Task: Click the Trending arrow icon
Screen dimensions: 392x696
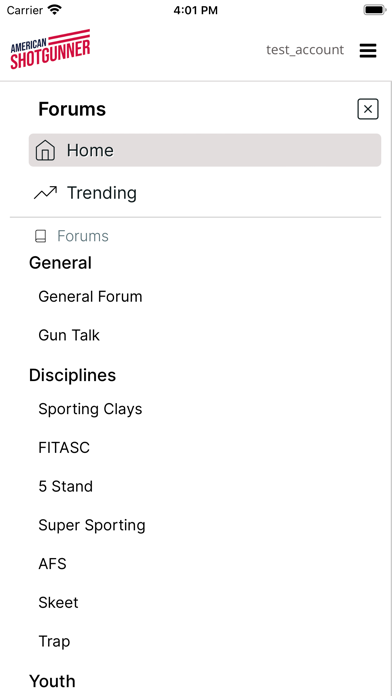Action: pyautogui.click(x=45, y=193)
